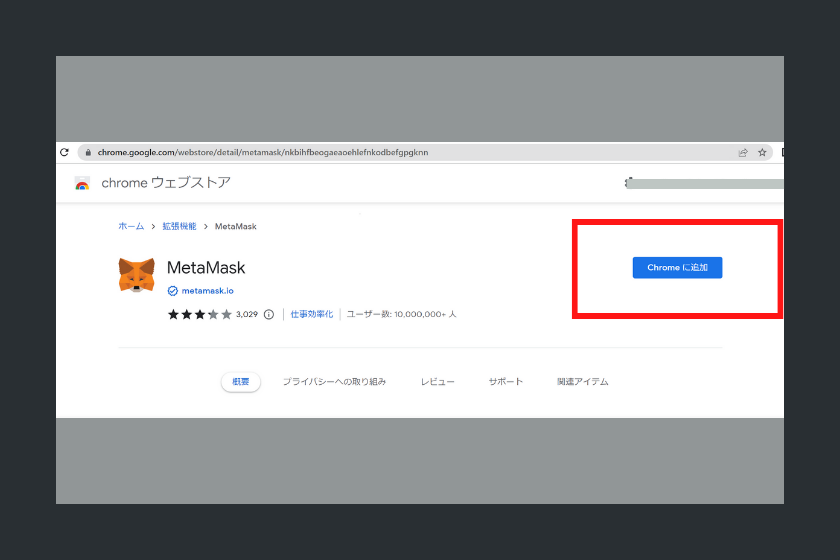Reload the page with the refresh icon
This screenshot has width=840, height=560.
(64, 152)
